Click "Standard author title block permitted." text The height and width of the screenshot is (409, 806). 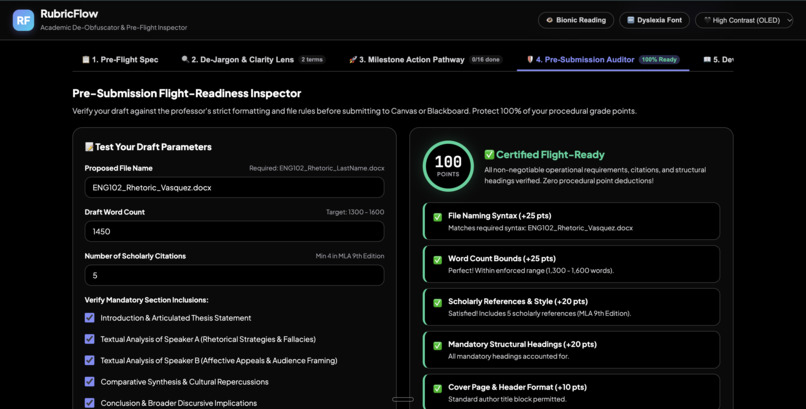click(507, 399)
